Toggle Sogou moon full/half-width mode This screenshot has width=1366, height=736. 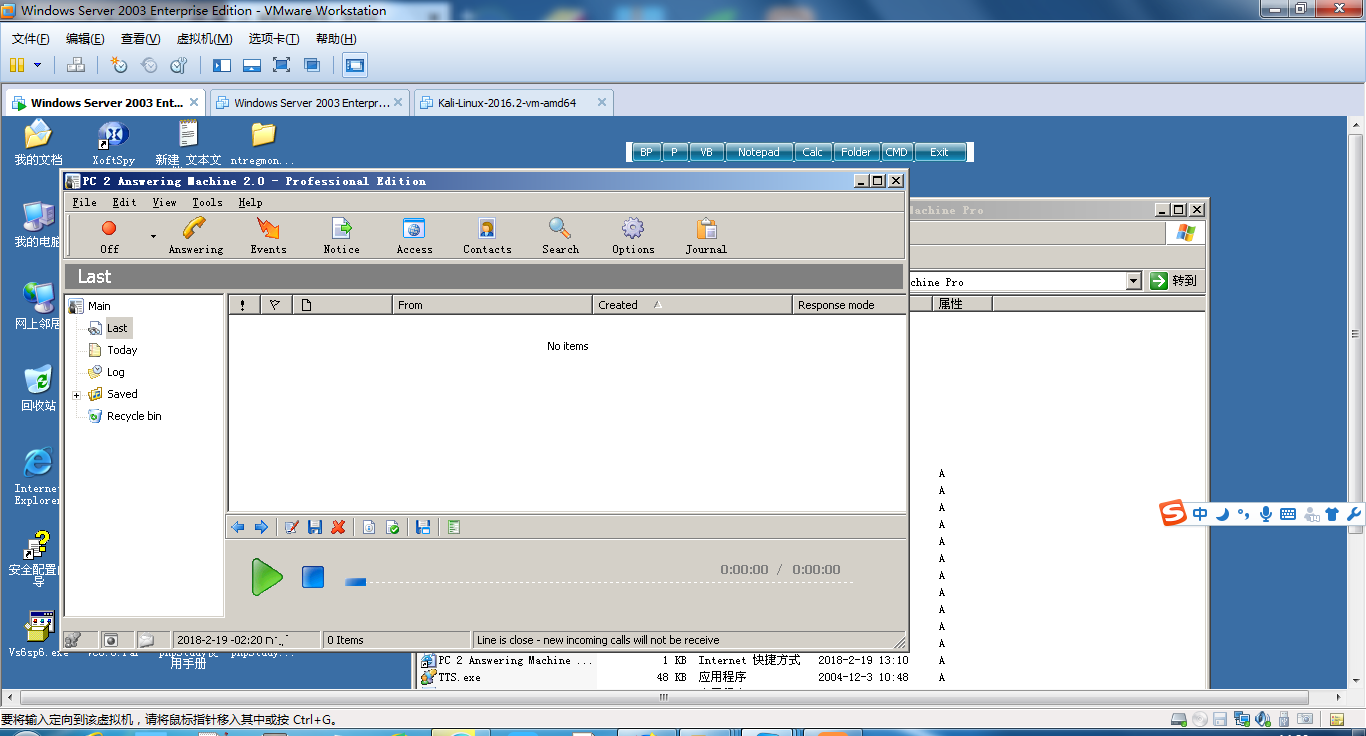point(1222,514)
